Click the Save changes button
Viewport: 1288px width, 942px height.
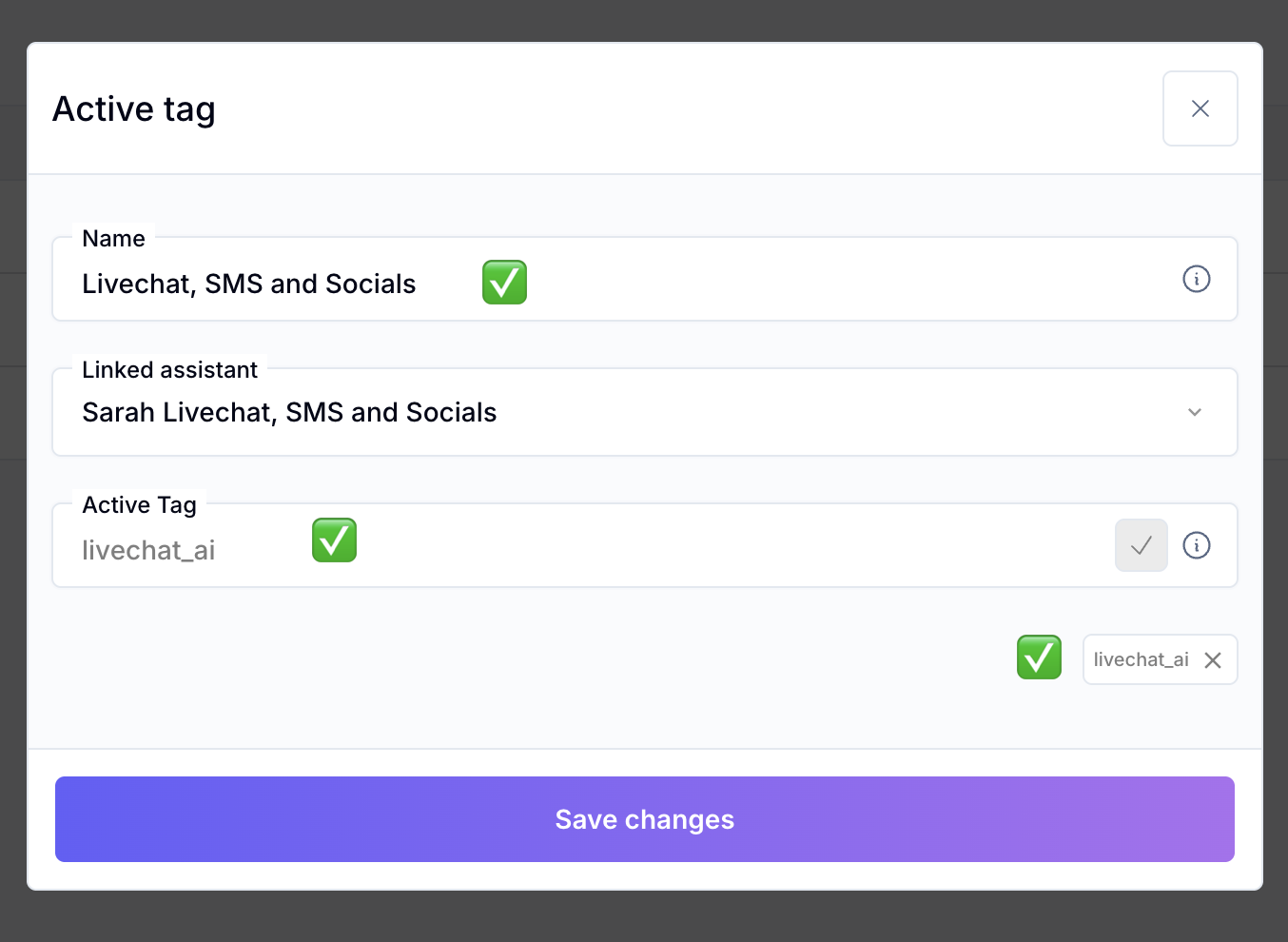pos(644,819)
